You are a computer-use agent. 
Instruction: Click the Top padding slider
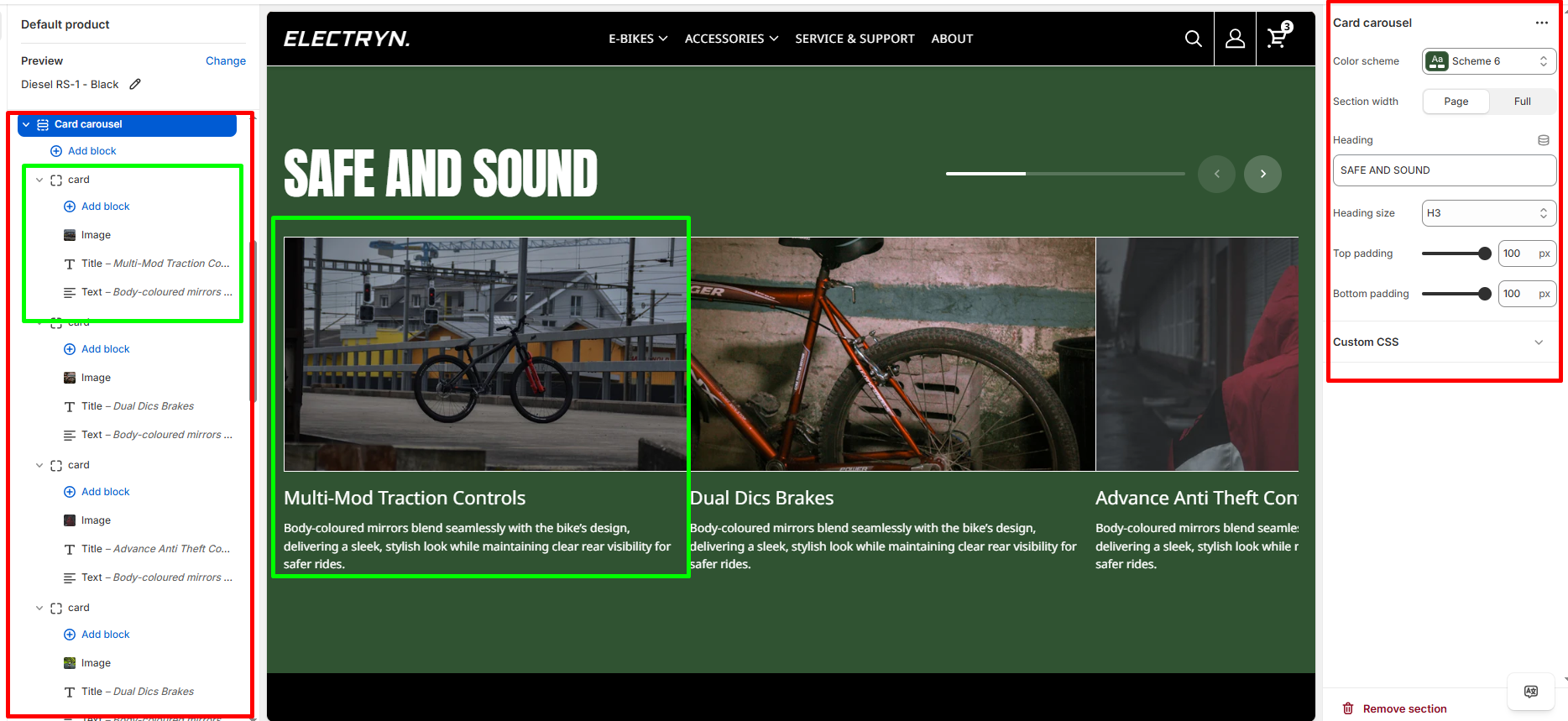point(1456,253)
